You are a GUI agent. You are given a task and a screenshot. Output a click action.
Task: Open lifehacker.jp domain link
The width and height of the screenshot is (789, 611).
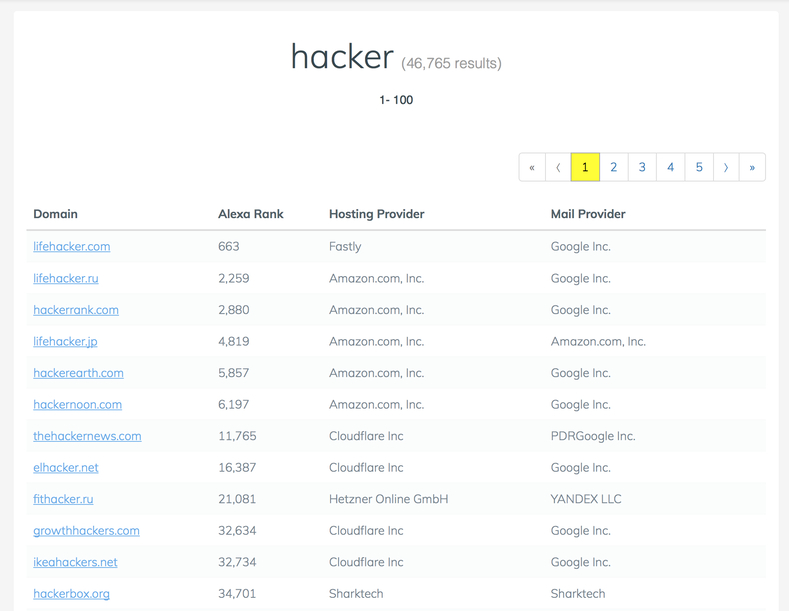65,341
